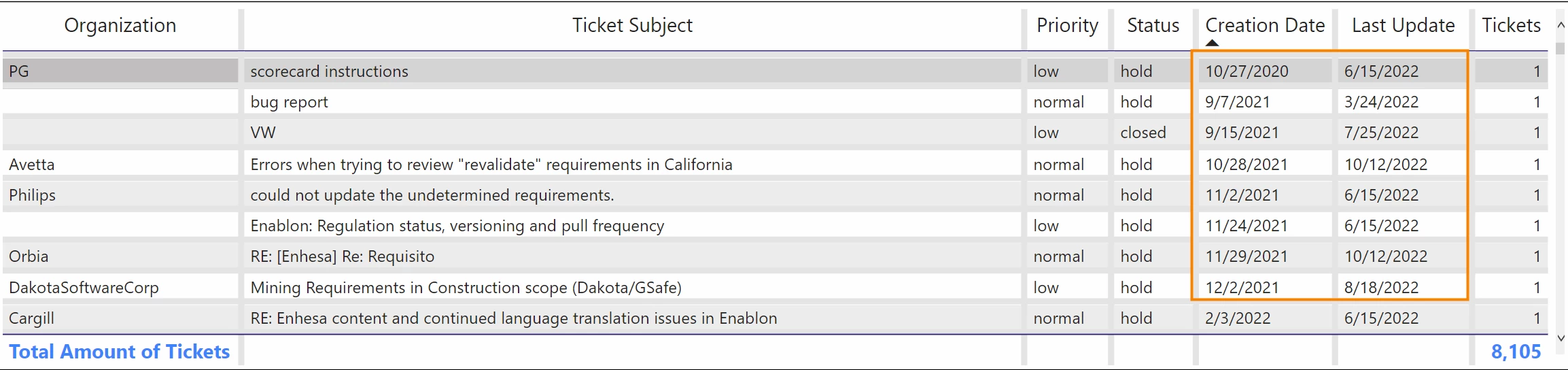This screenshot has width=1568, height=370.
Task: Click the vertical scrollbar thumb
Action: tap(1561, 48)
